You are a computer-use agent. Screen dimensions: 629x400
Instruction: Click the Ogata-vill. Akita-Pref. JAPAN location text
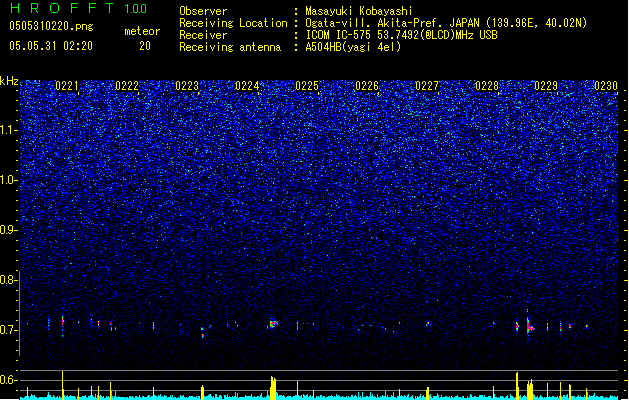pos(446,23)
